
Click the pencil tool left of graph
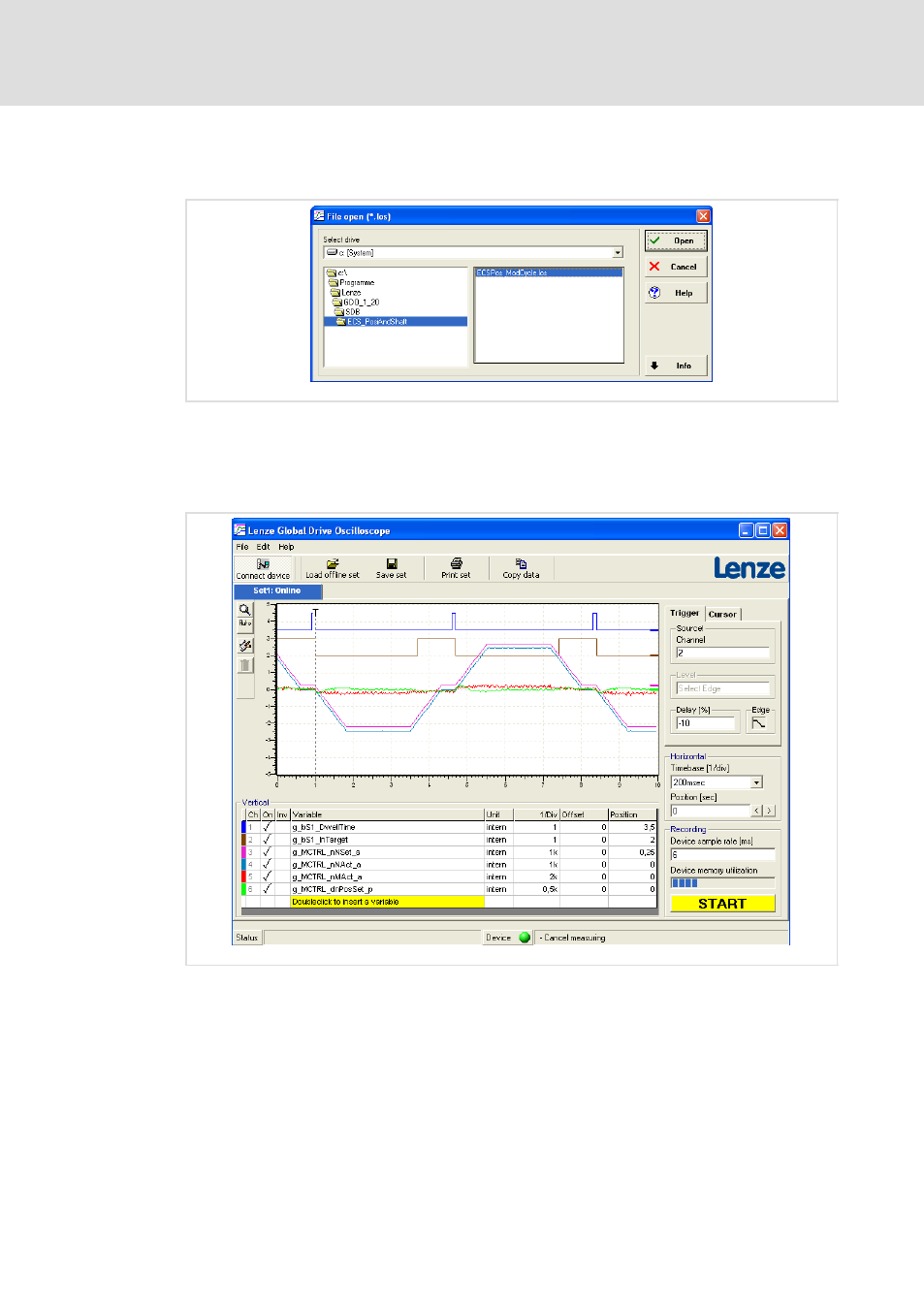click(245, 646)
